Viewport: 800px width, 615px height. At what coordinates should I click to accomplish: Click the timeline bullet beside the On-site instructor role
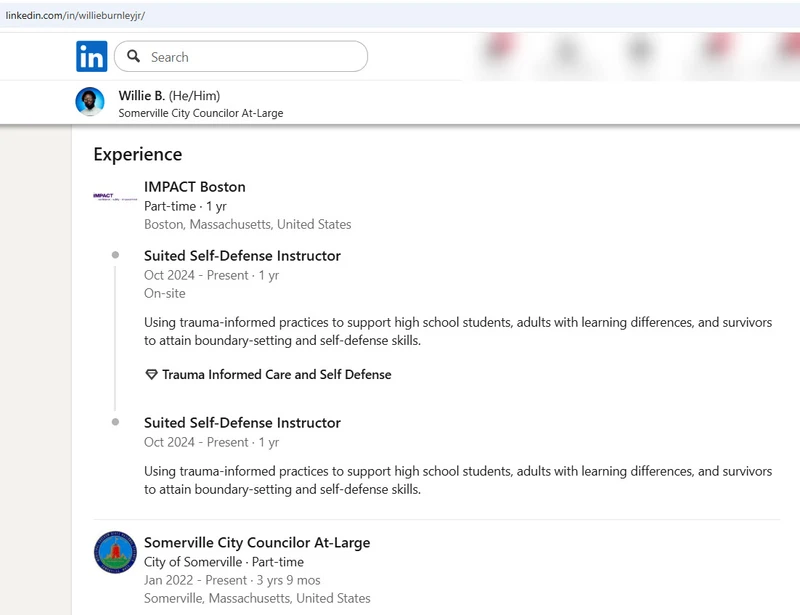(115, 256)
